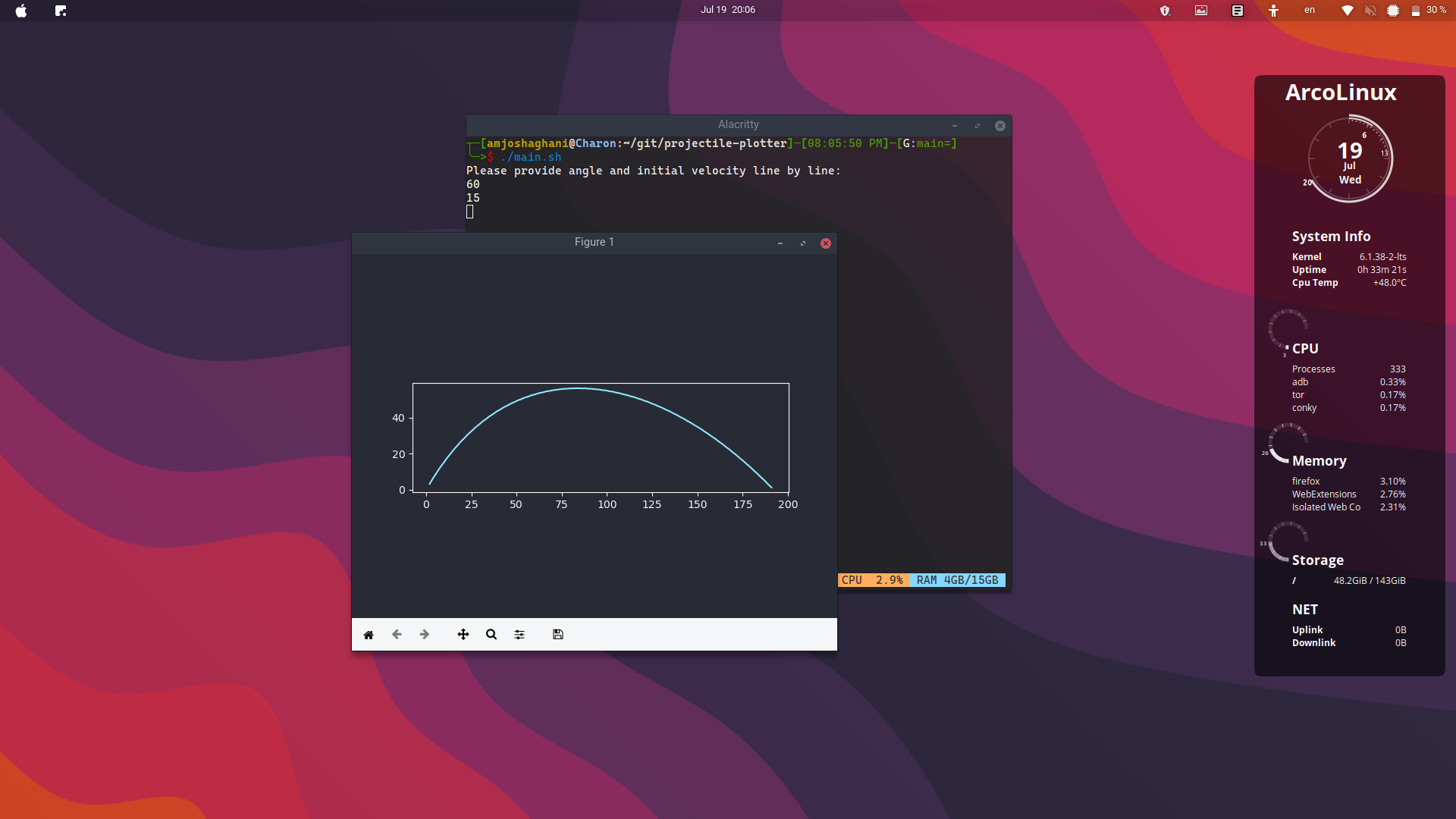Minimize the Alacritty terminal window
Viewport: 1456px width, 819px height.
(x=955, y=126)
